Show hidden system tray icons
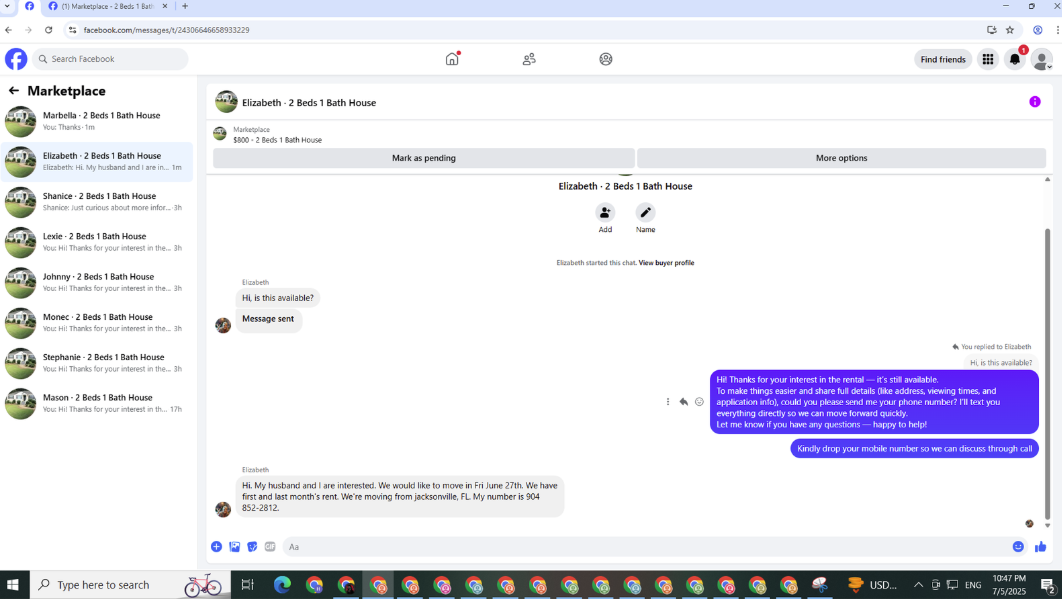Viewport: 1062px width, 599px height. point(918,585)
